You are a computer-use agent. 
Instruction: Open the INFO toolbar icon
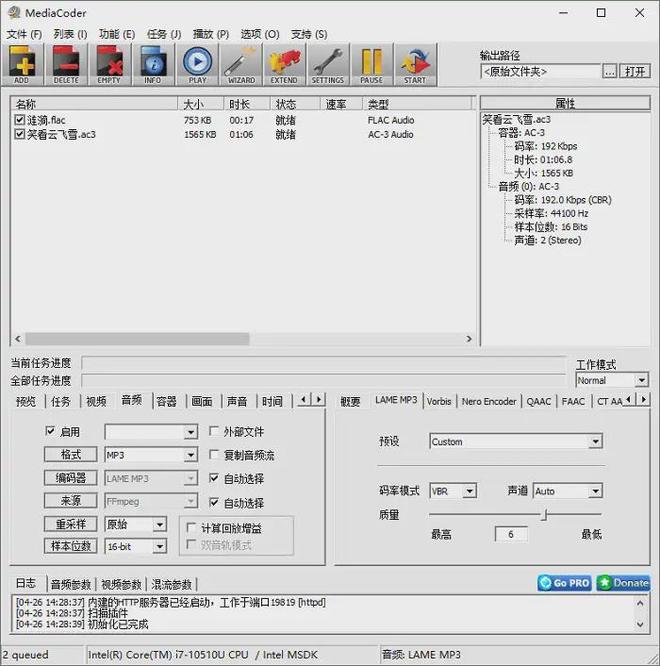coord(153,65)
